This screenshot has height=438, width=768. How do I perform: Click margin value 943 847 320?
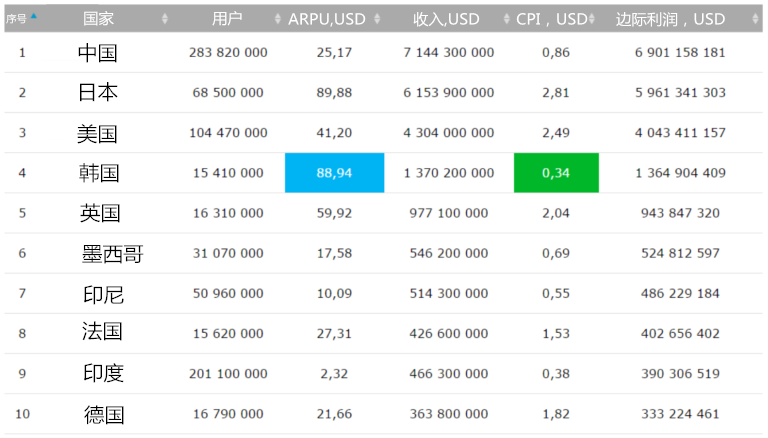(680, 213)
